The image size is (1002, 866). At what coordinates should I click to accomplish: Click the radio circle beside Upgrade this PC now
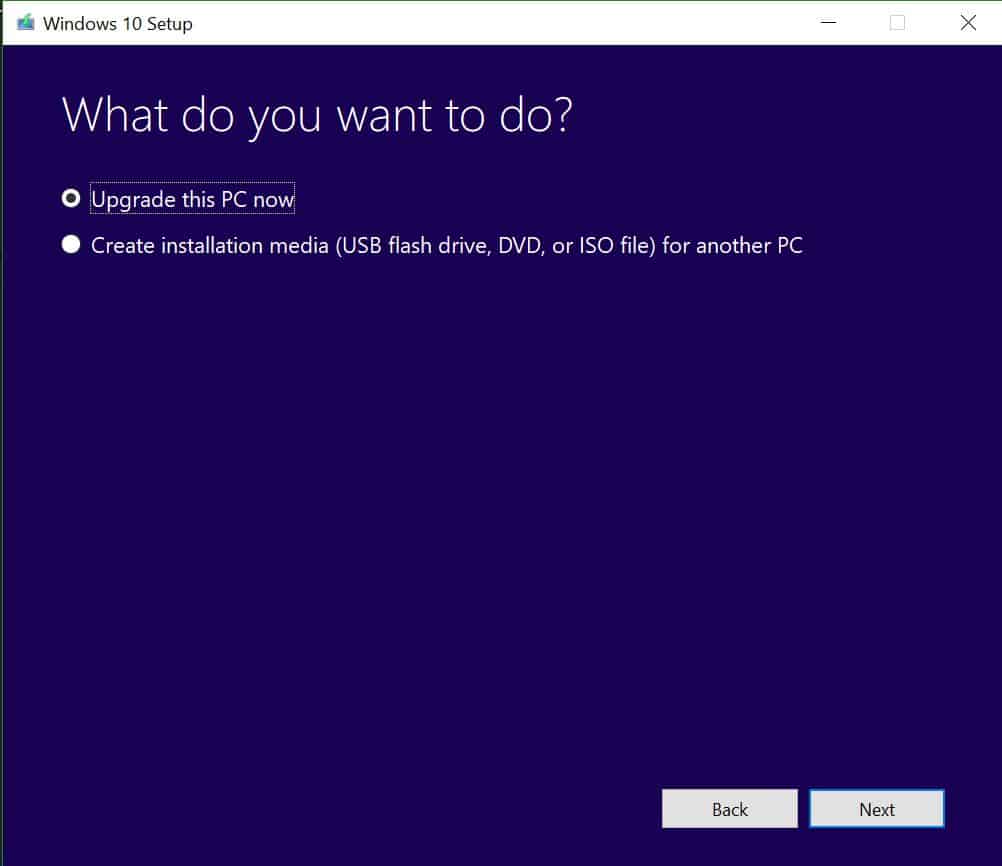click(x=70, y=198)
